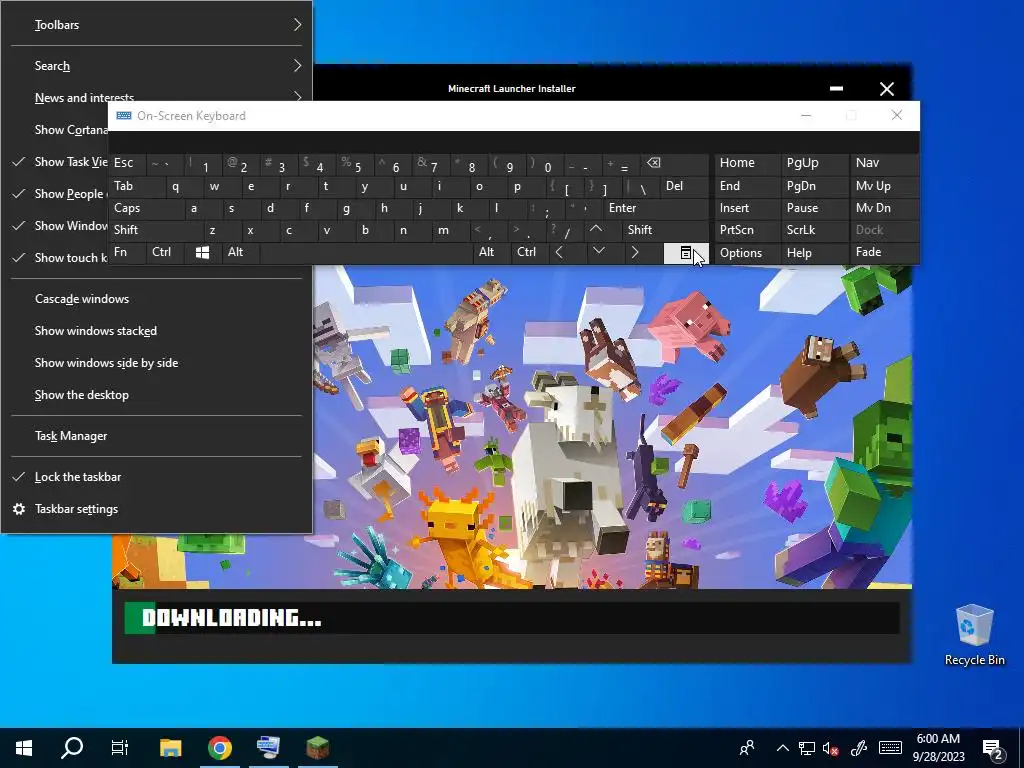Open touch keyboard tray icon

coord(890,748)
